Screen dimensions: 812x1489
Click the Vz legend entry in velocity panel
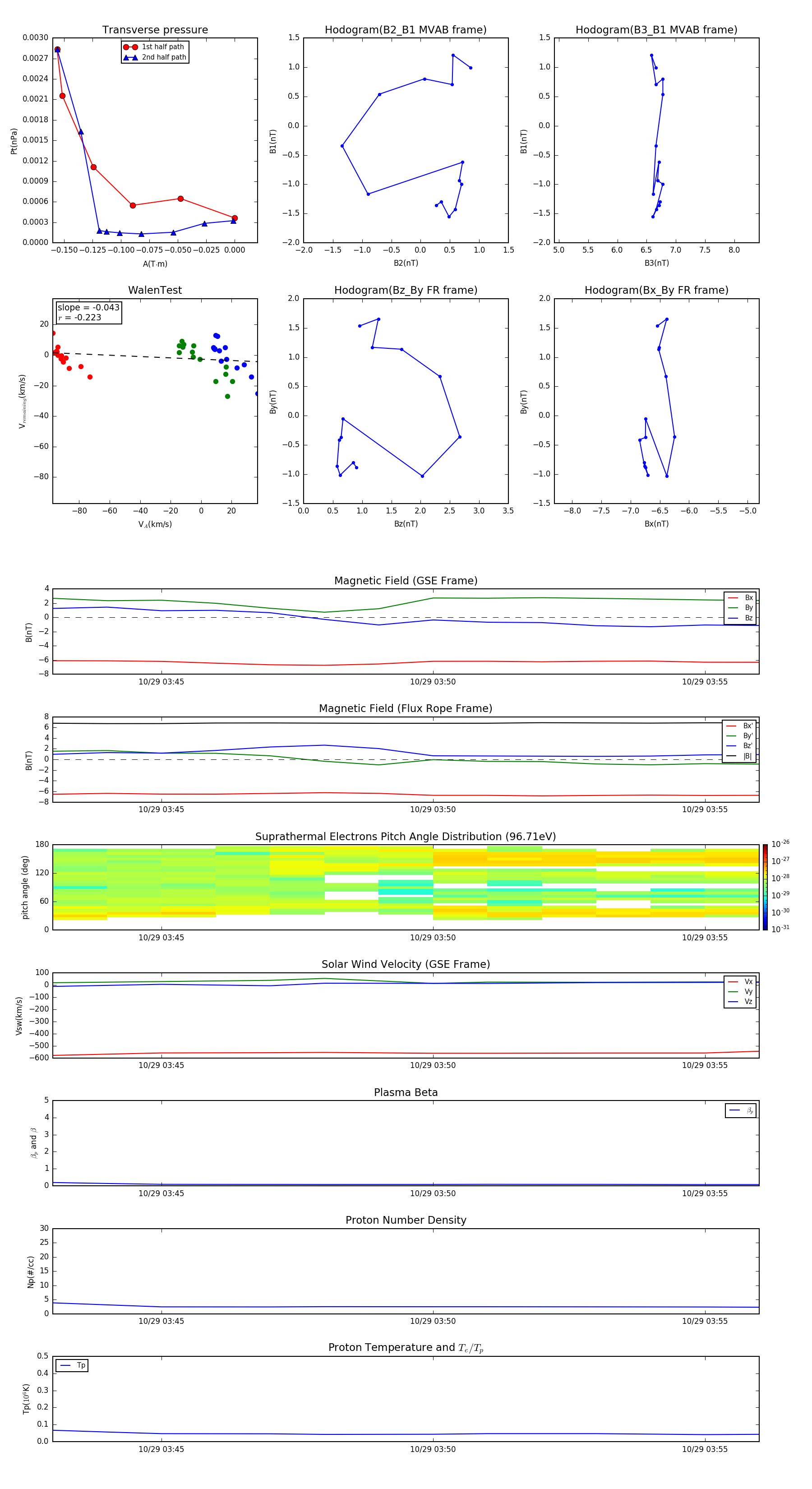(x=740, y=1002)
